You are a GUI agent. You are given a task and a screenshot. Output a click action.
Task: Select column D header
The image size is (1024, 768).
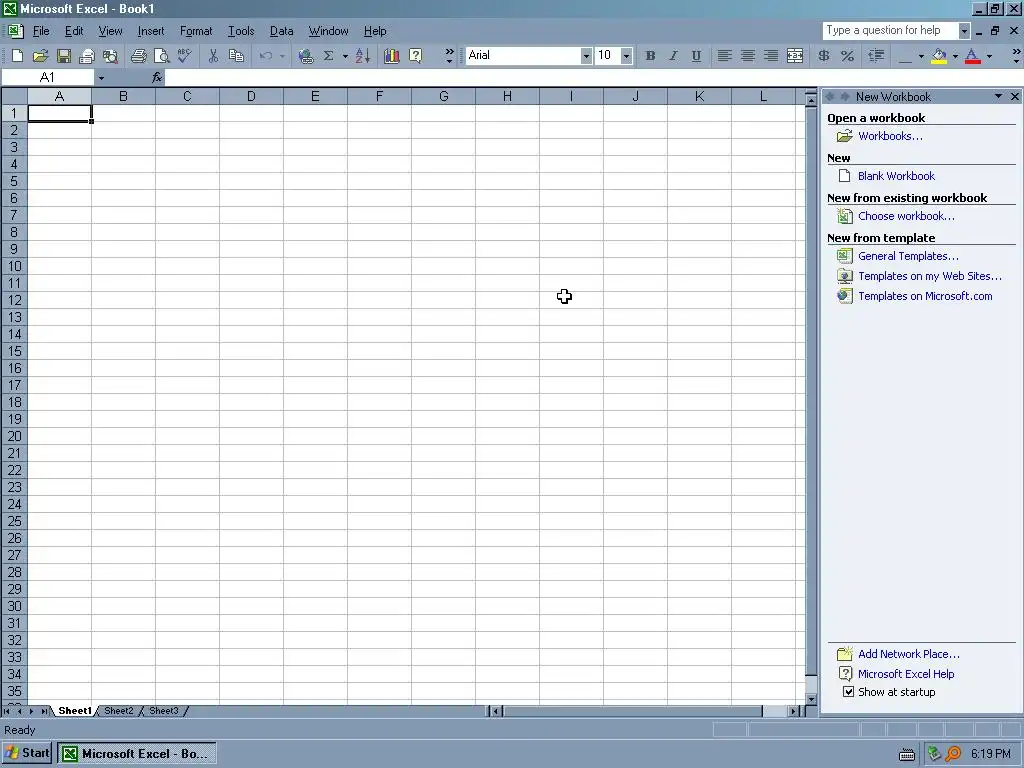251,97
